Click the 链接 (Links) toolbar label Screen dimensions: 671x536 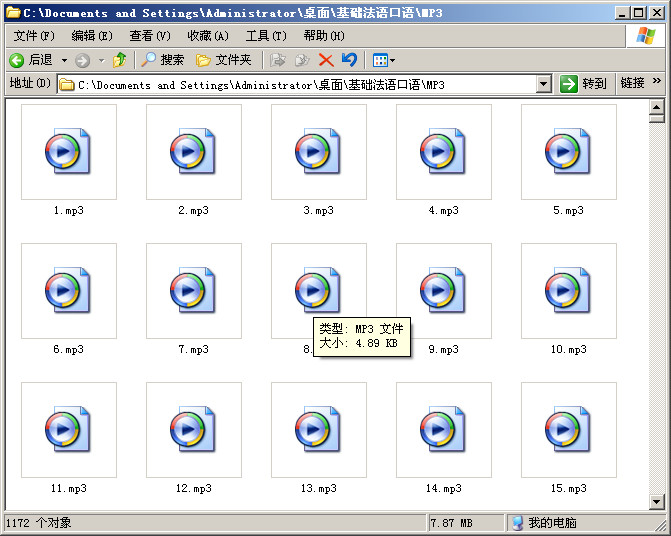click(632, 83)
